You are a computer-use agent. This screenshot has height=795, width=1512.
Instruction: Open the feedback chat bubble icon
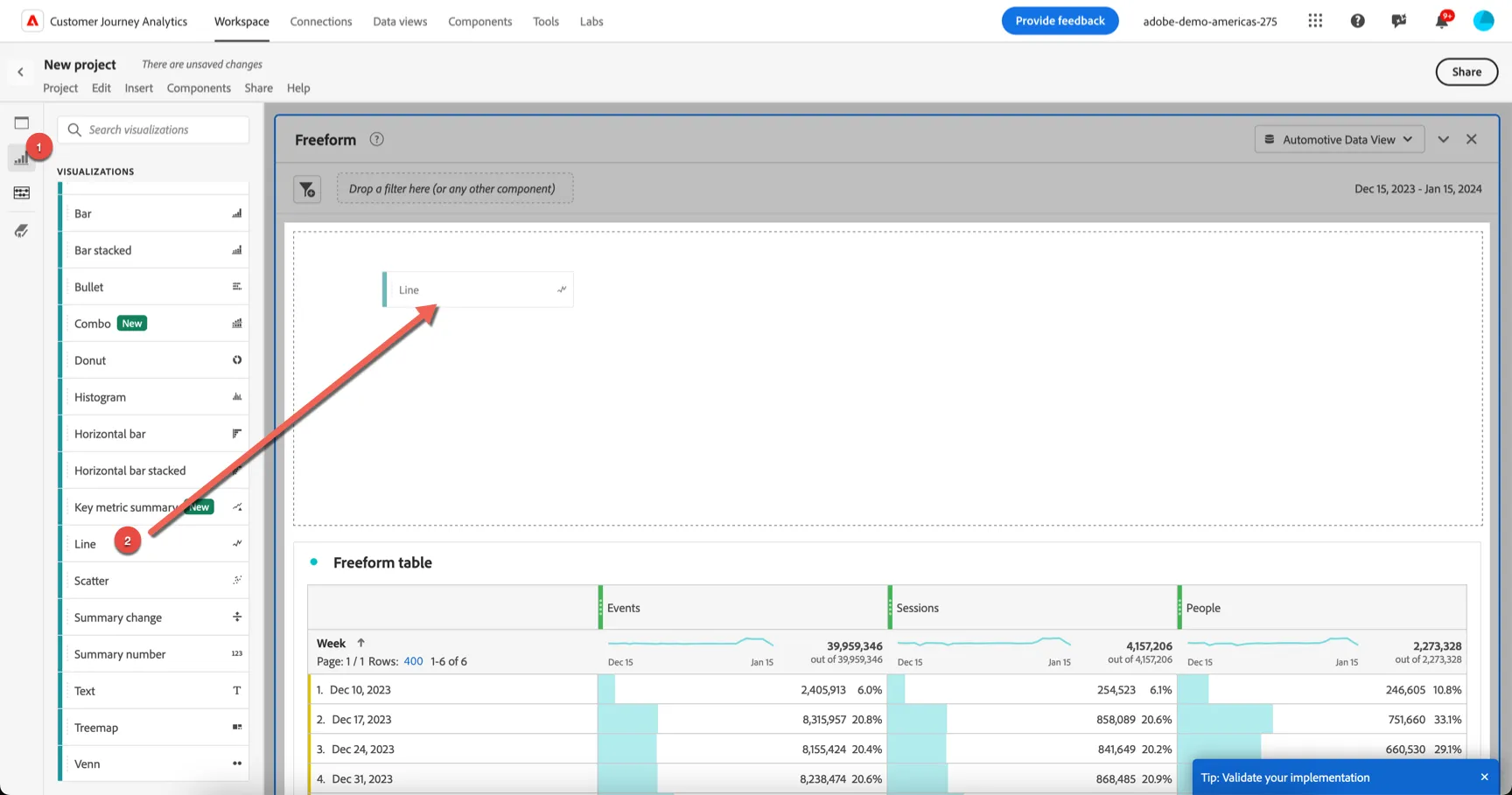click(1399, 21)
